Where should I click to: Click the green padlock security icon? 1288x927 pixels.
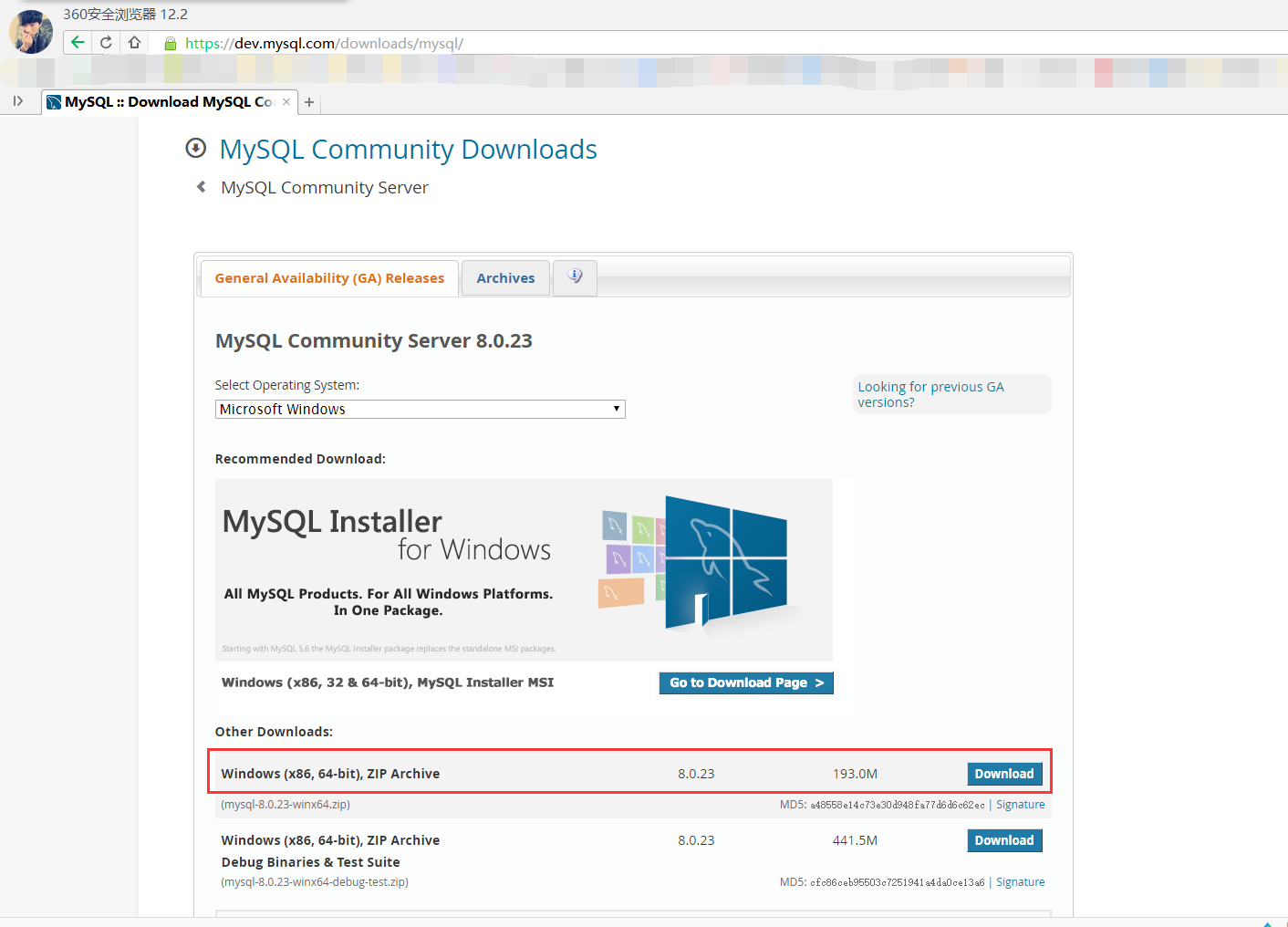pyautogui.click(x=170, y=44)
